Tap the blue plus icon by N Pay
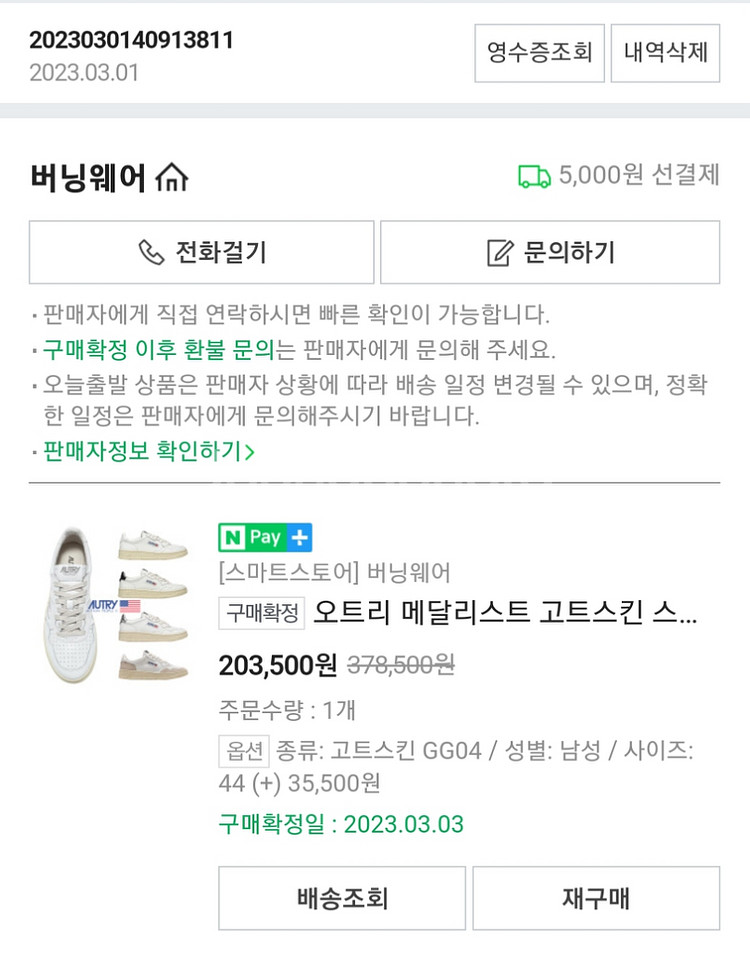Image resolution: width=750 pixels, height=955 pixels. click(299, 537)
